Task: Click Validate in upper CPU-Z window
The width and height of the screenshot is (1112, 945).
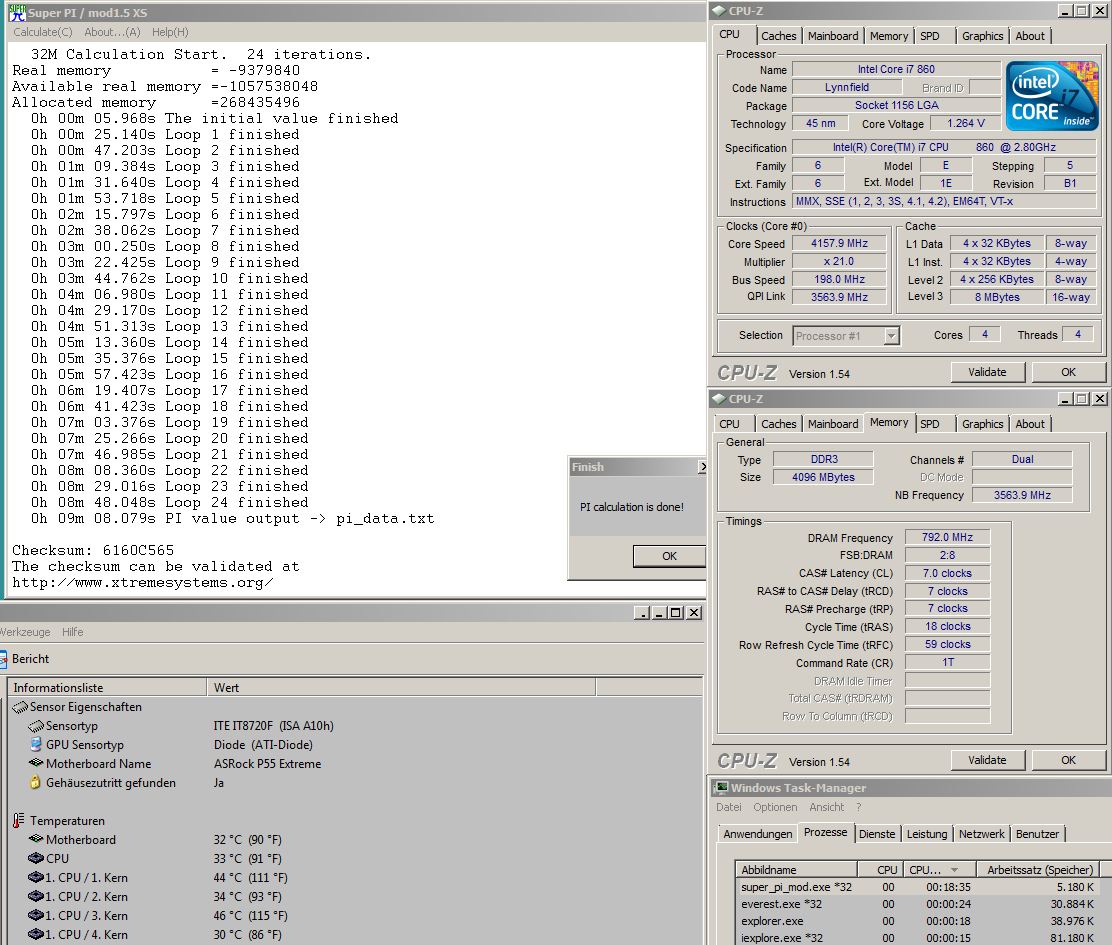Action: pos(987,372)
